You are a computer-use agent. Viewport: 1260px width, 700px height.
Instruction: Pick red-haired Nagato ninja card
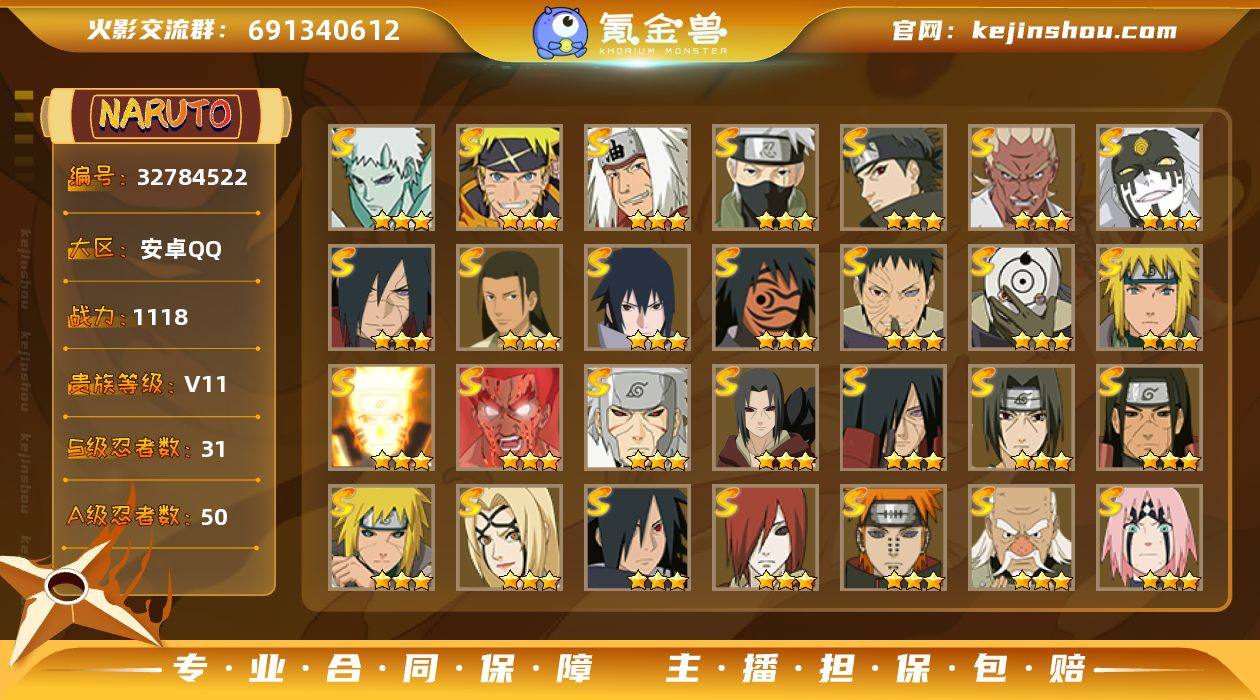[x=766, y=538]
